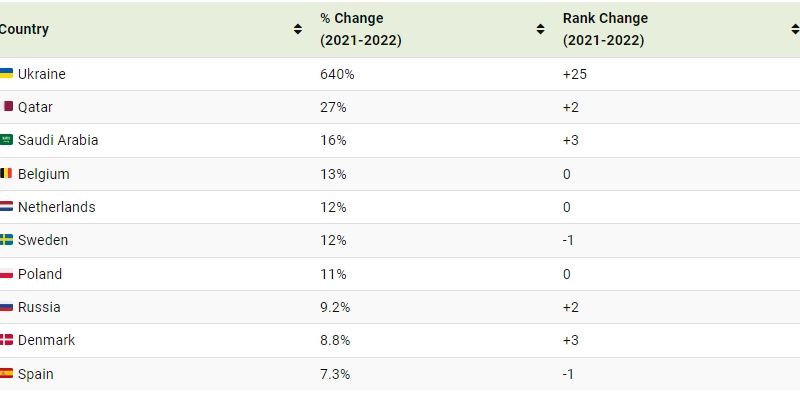Image resolution: width=800 pixels, height=400 pixels.
Task: Select Ukraine's 640% change cell
Action: [x=337, y=74]
